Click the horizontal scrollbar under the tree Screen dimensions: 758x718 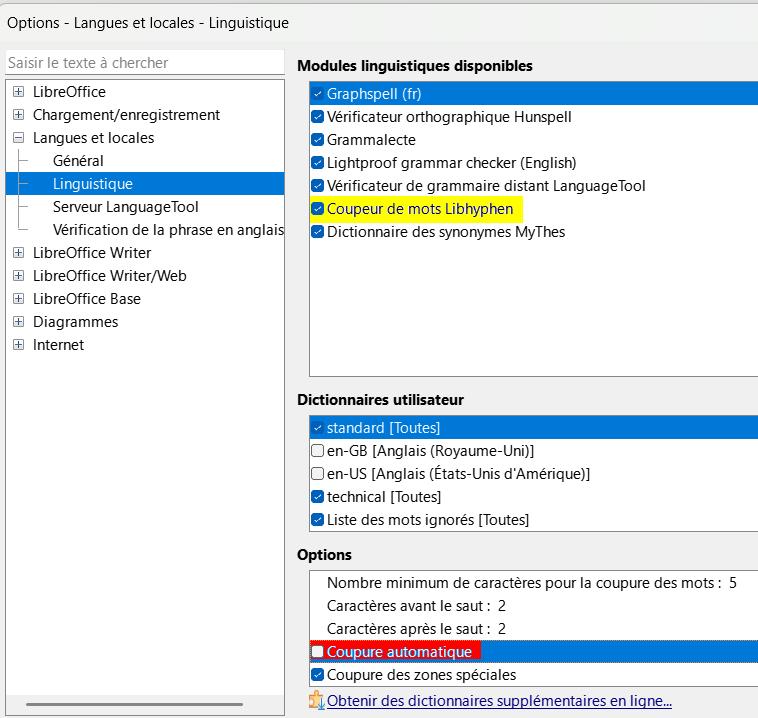point(134,704)
